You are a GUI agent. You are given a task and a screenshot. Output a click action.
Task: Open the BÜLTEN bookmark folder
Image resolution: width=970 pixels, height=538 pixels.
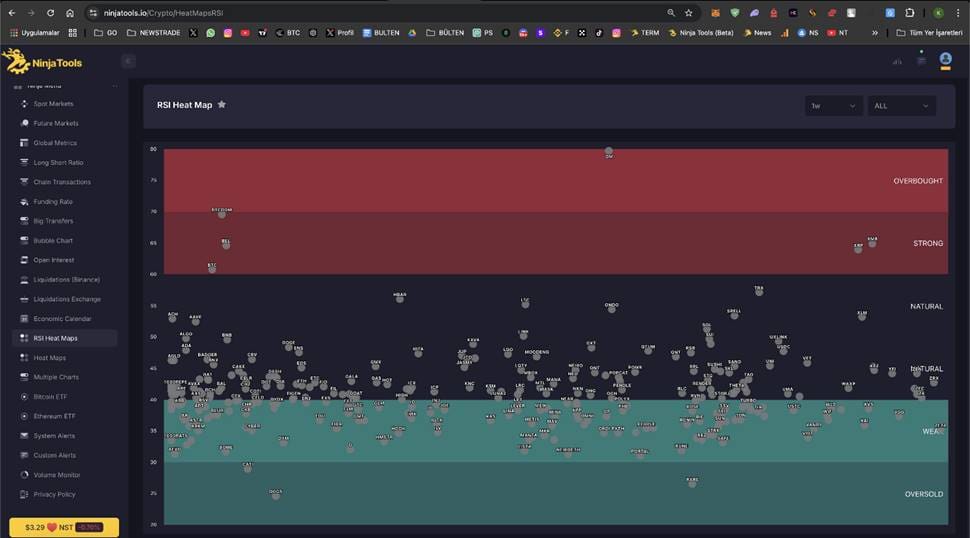coord(445,33)
